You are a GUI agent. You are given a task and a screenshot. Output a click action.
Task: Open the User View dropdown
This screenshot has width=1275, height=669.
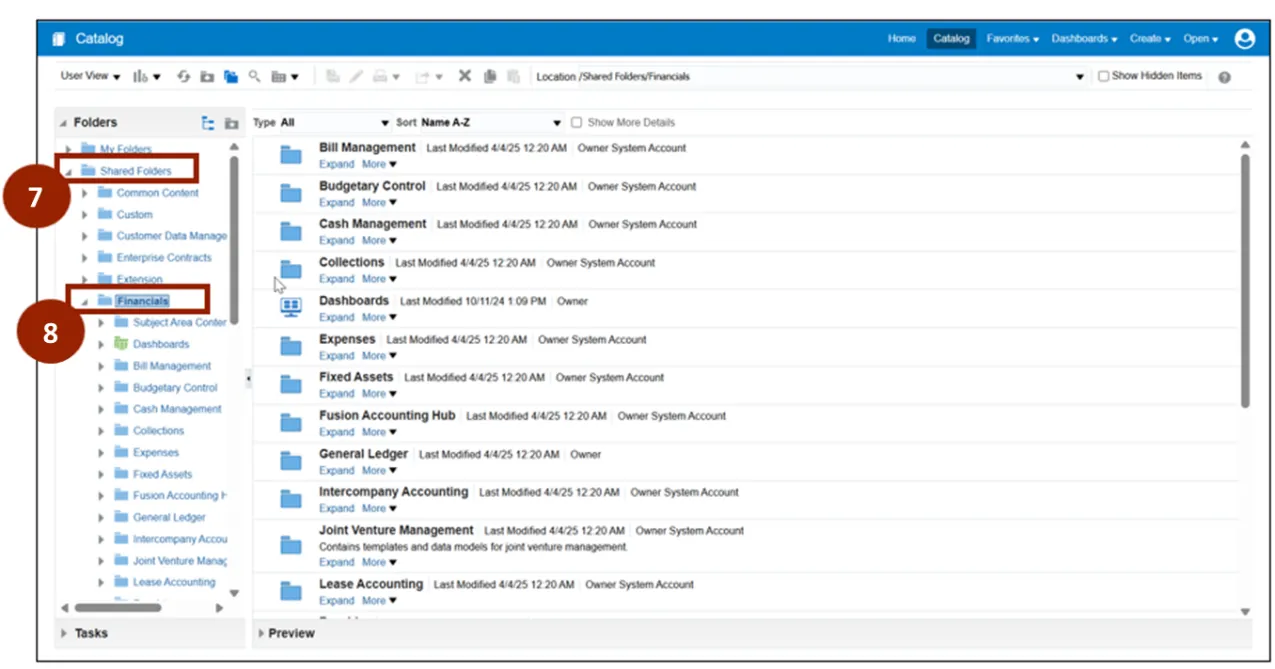point(90,76)
